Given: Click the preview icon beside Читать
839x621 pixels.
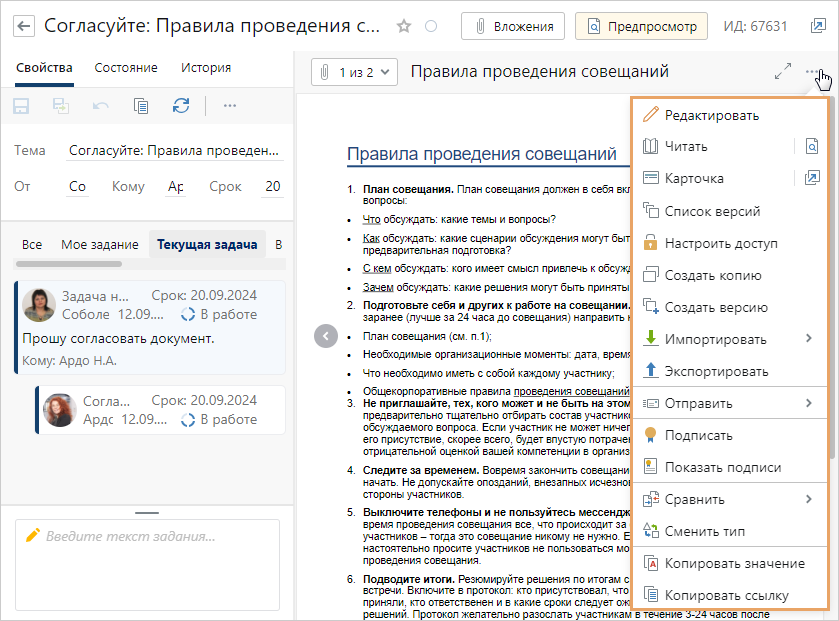Looking at the screenshot, I should coord(811,146).
